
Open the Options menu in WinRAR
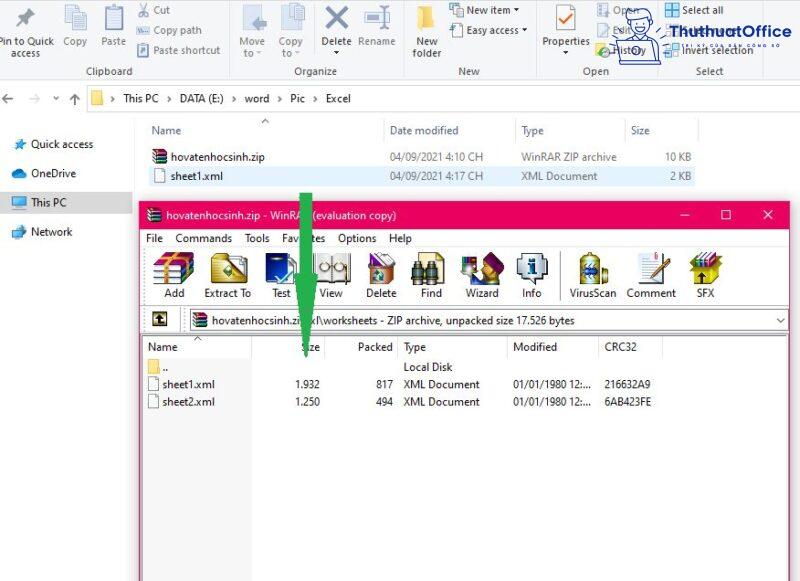(356, 238)
